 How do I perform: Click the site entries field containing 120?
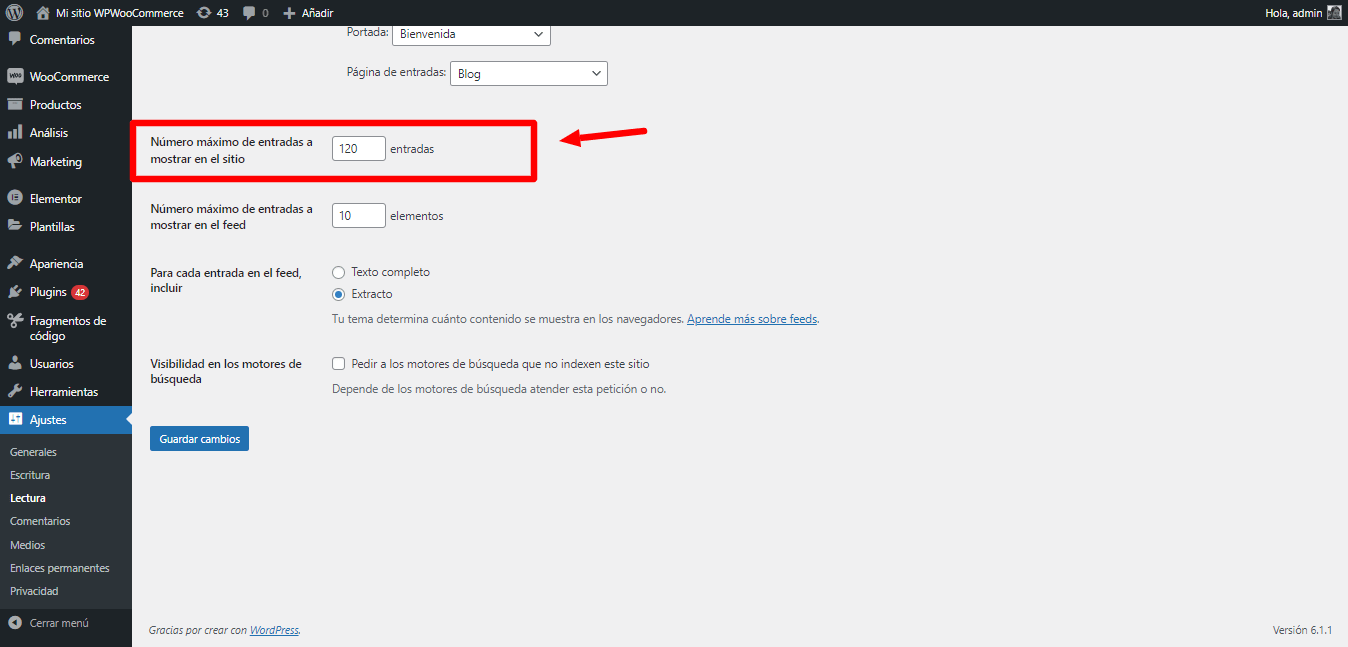359,148
